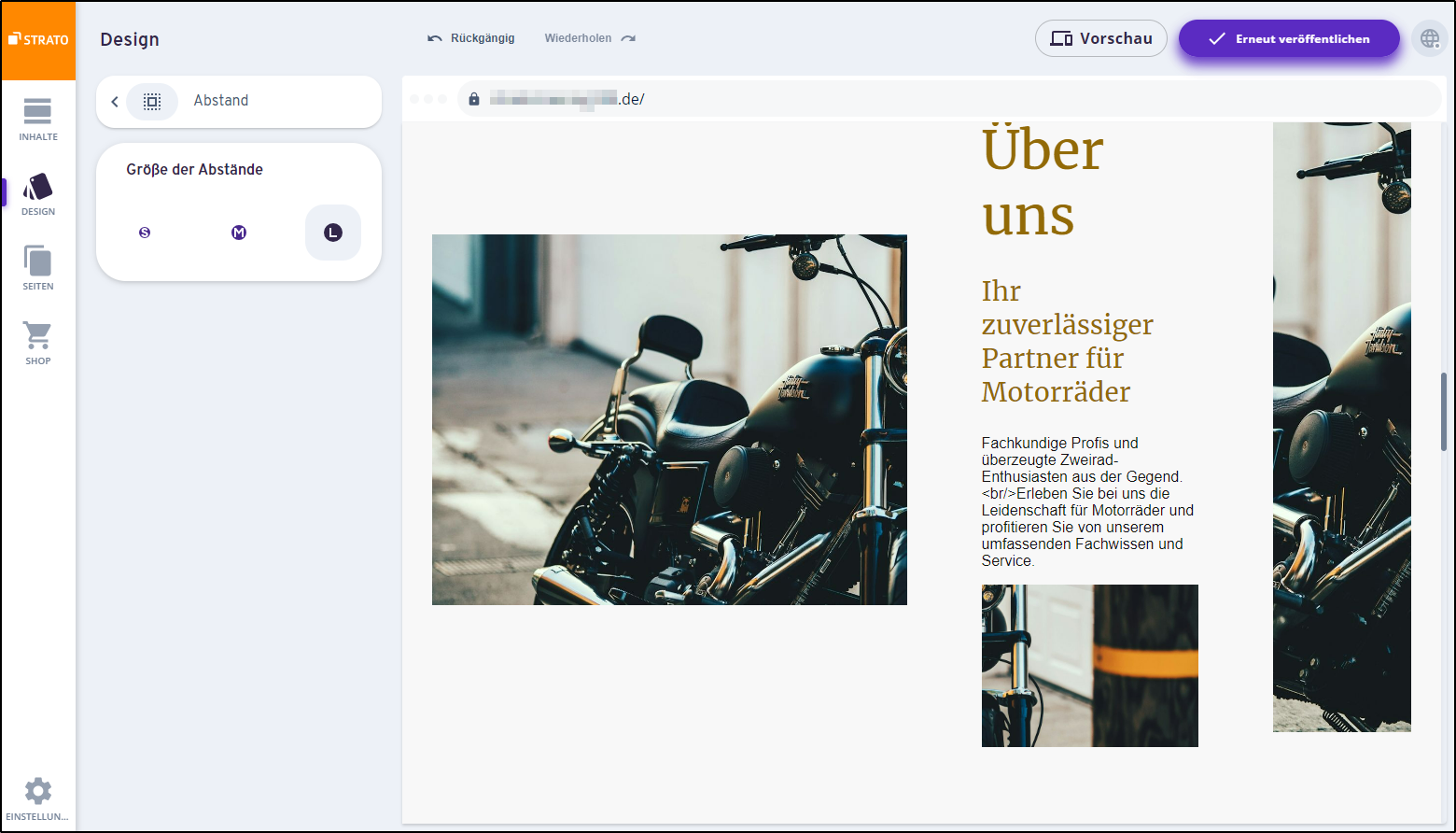Select the M spacing size
The height and width of the screenshot is (833, 1456).
(239, 233)
